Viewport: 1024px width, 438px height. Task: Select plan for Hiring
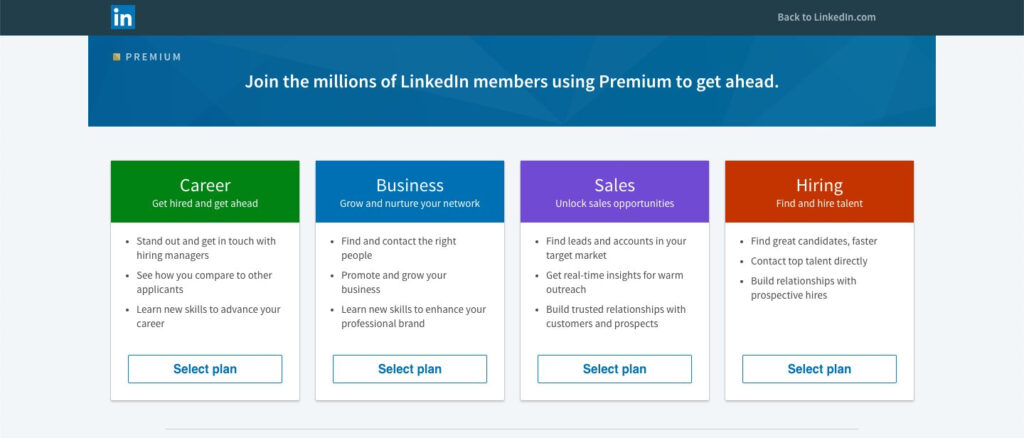click(819, 369)
